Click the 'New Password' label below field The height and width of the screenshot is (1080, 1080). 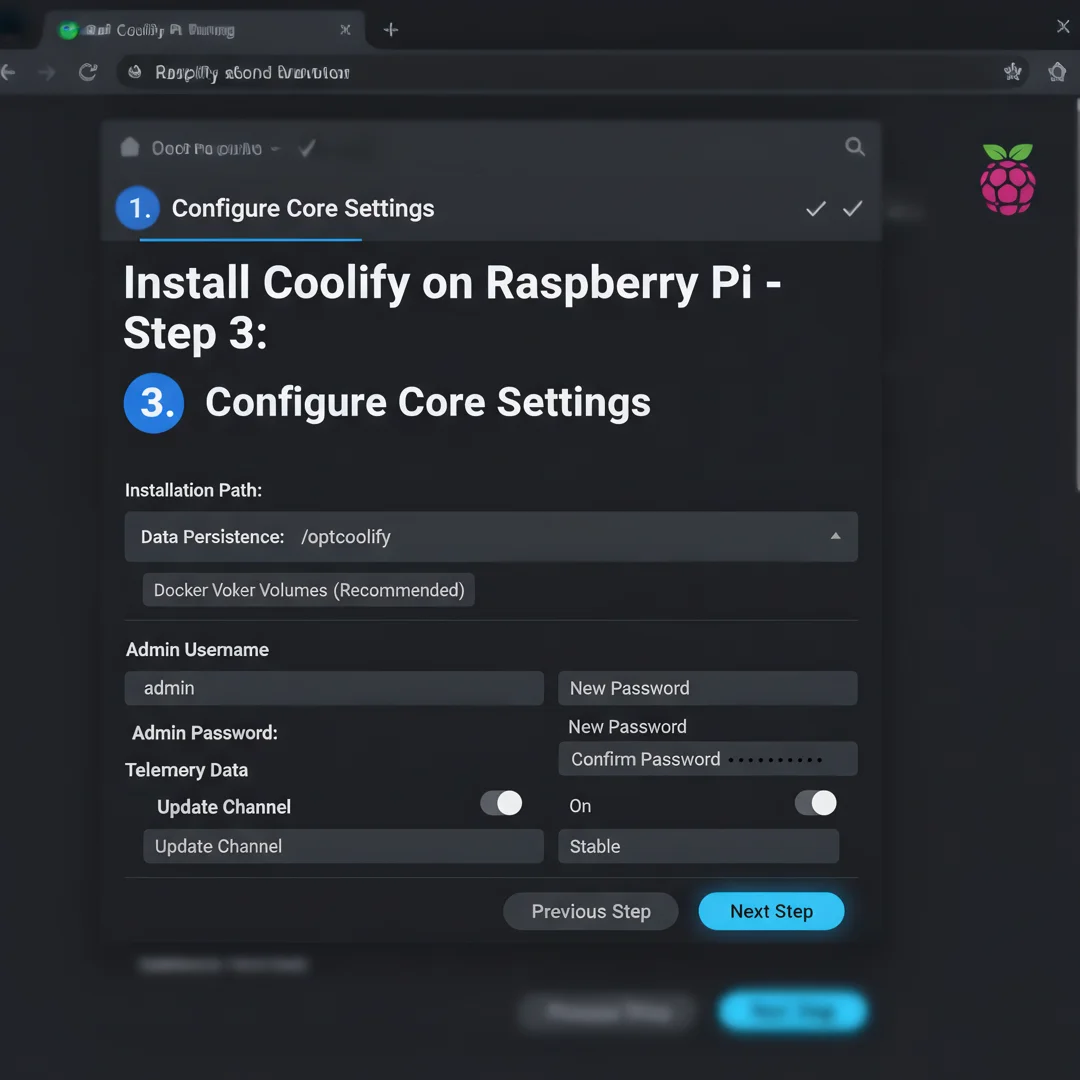[627, 727]
